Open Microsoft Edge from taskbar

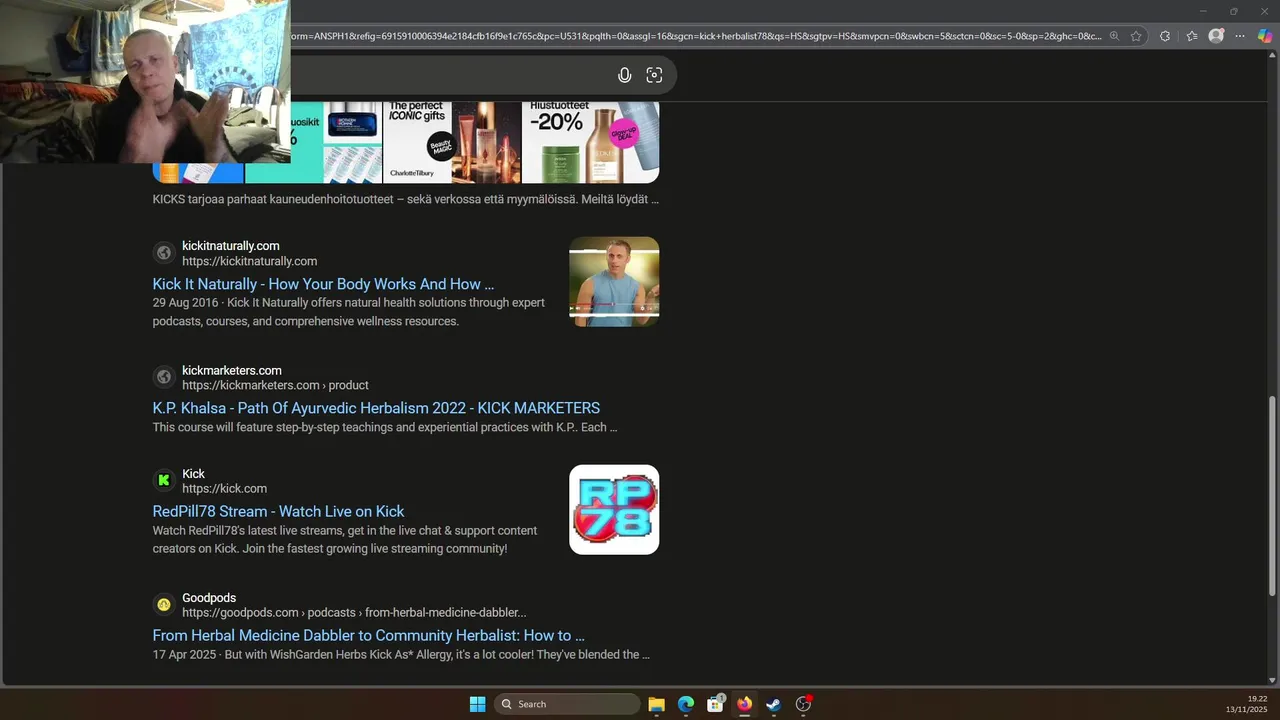click(686, 704)
